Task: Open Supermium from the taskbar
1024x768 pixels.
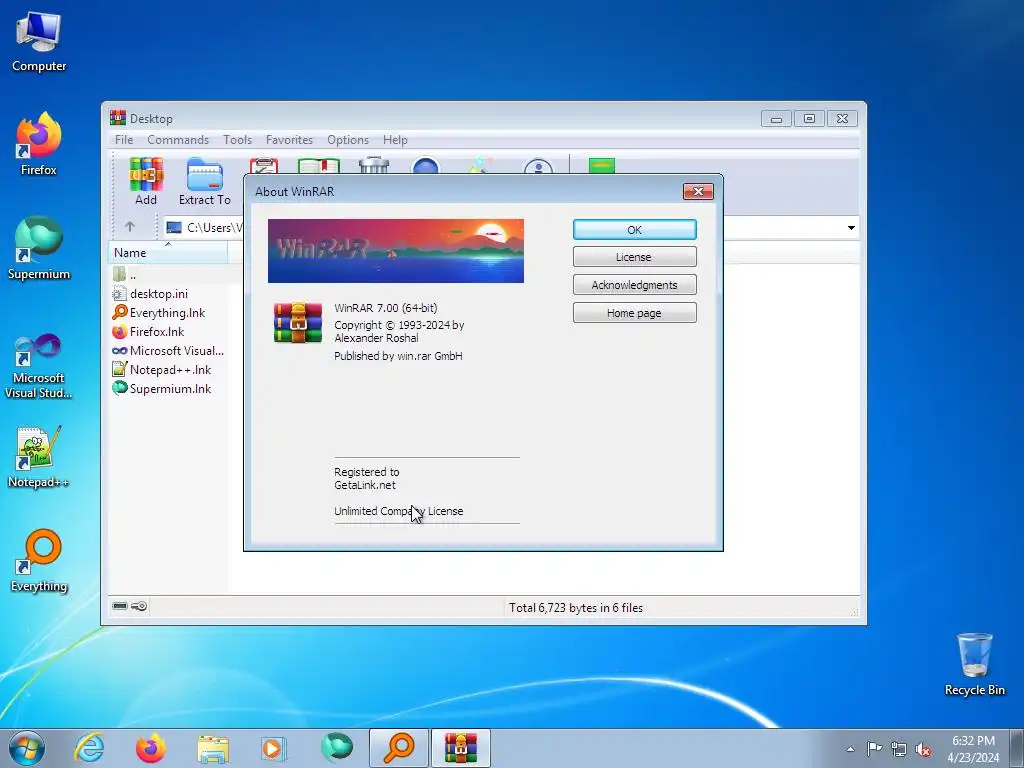Action: click(336, 748)
